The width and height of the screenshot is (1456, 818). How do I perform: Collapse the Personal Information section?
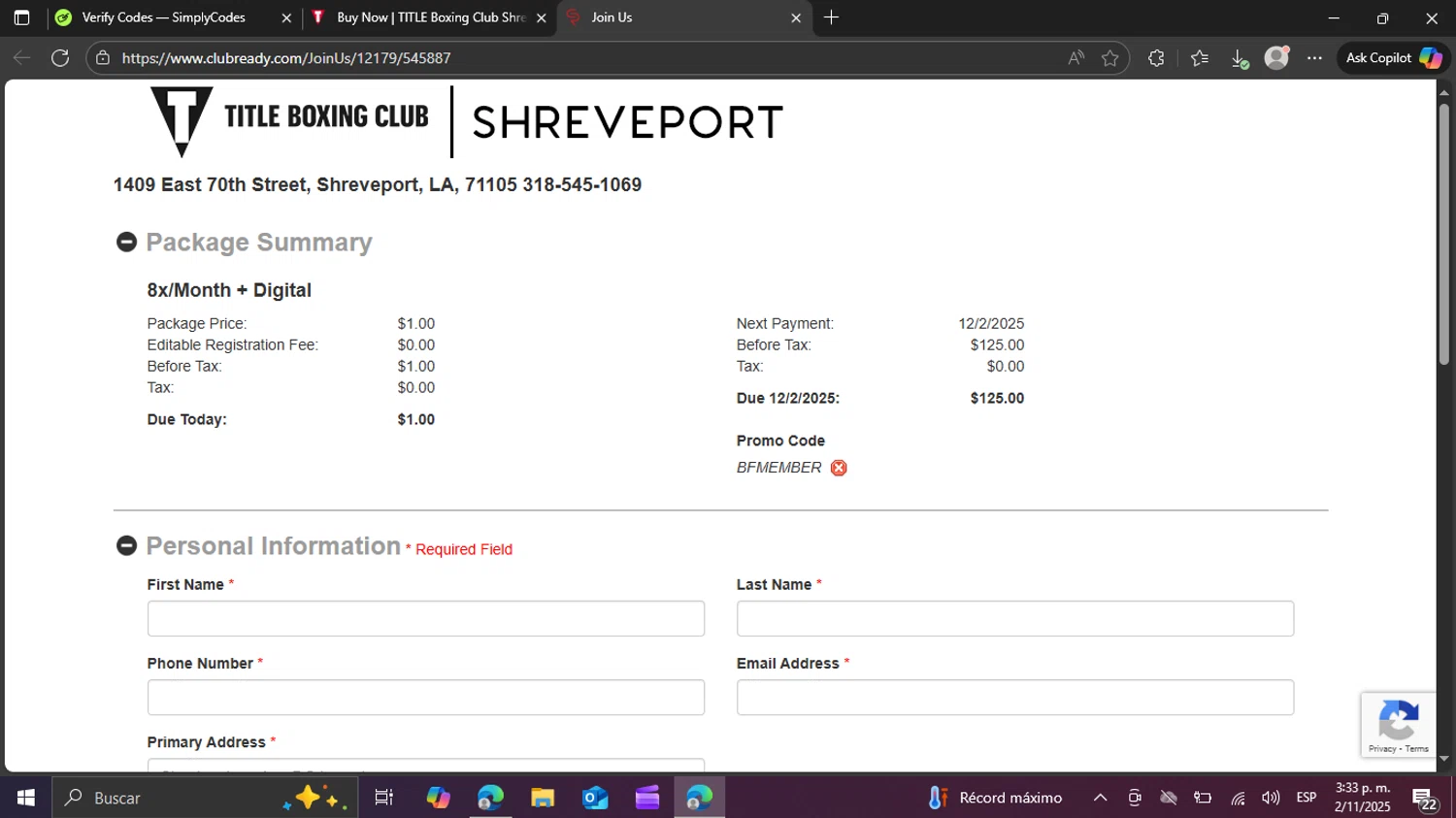126,545
